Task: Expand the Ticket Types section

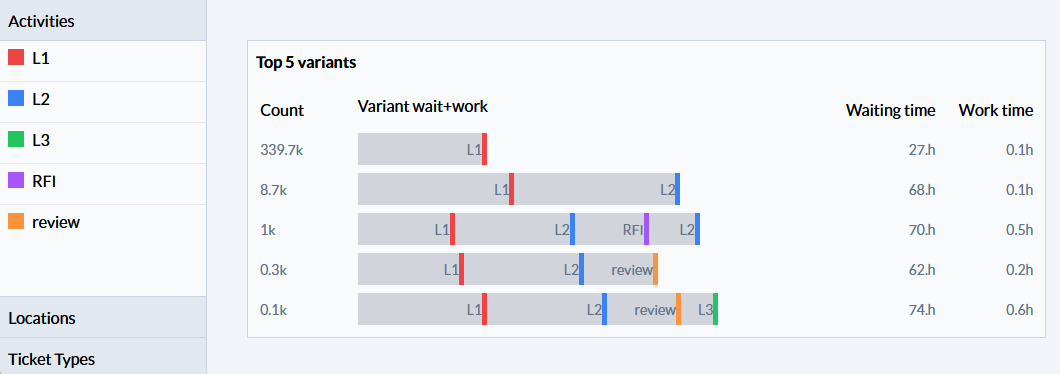Action: click(103, 356)
